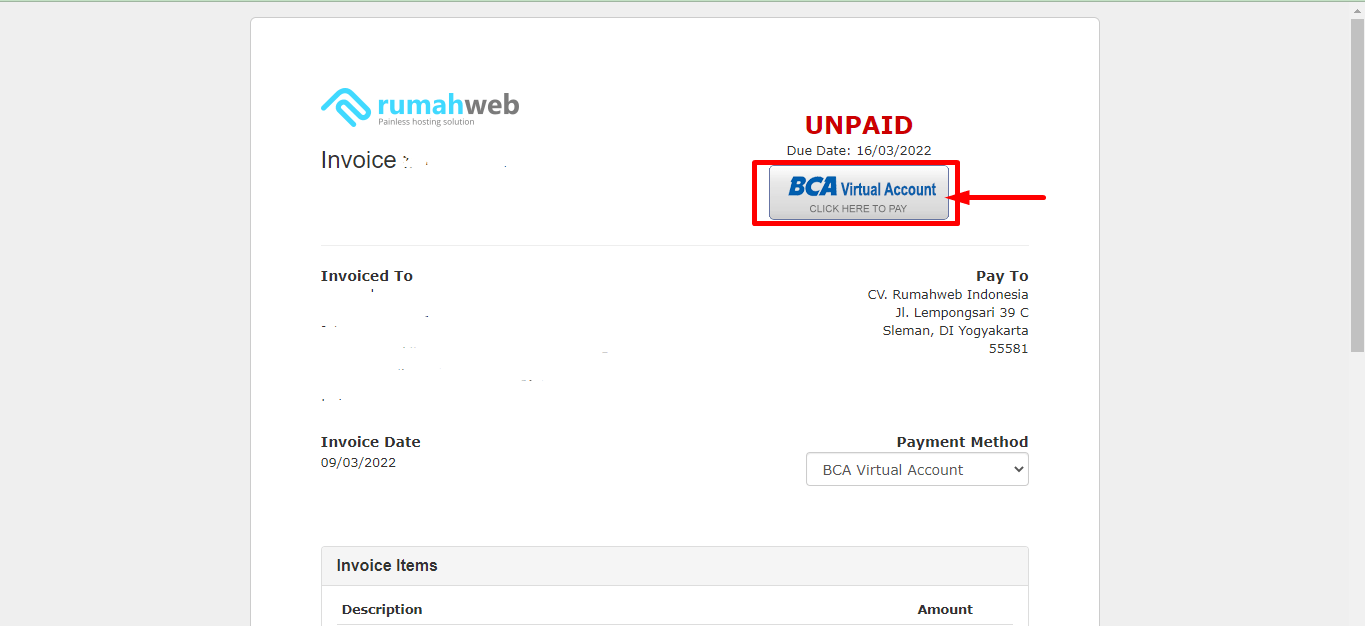
Task: Click the Due Date: 16/03/2022 text
Action: [859, 151]
